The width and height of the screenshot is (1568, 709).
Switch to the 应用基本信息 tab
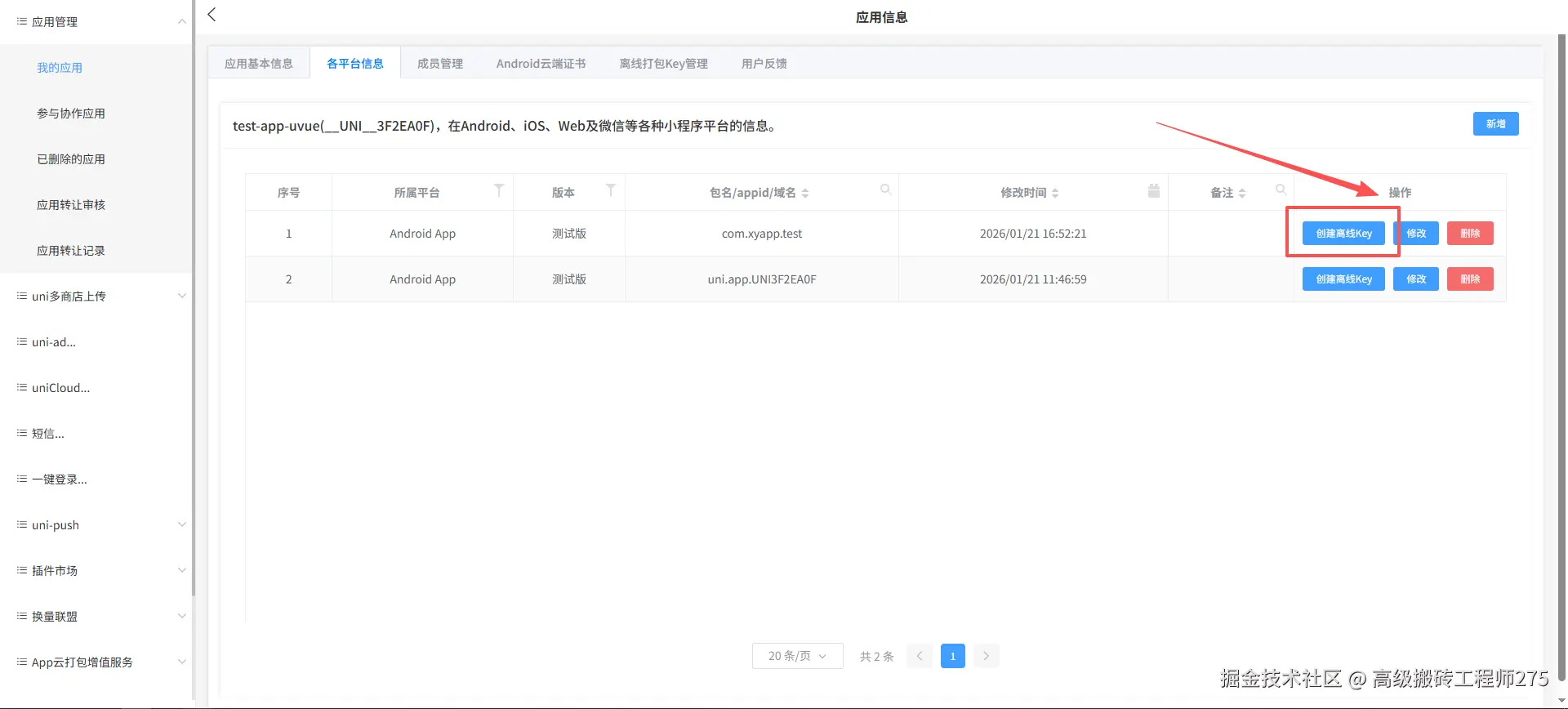259,64
